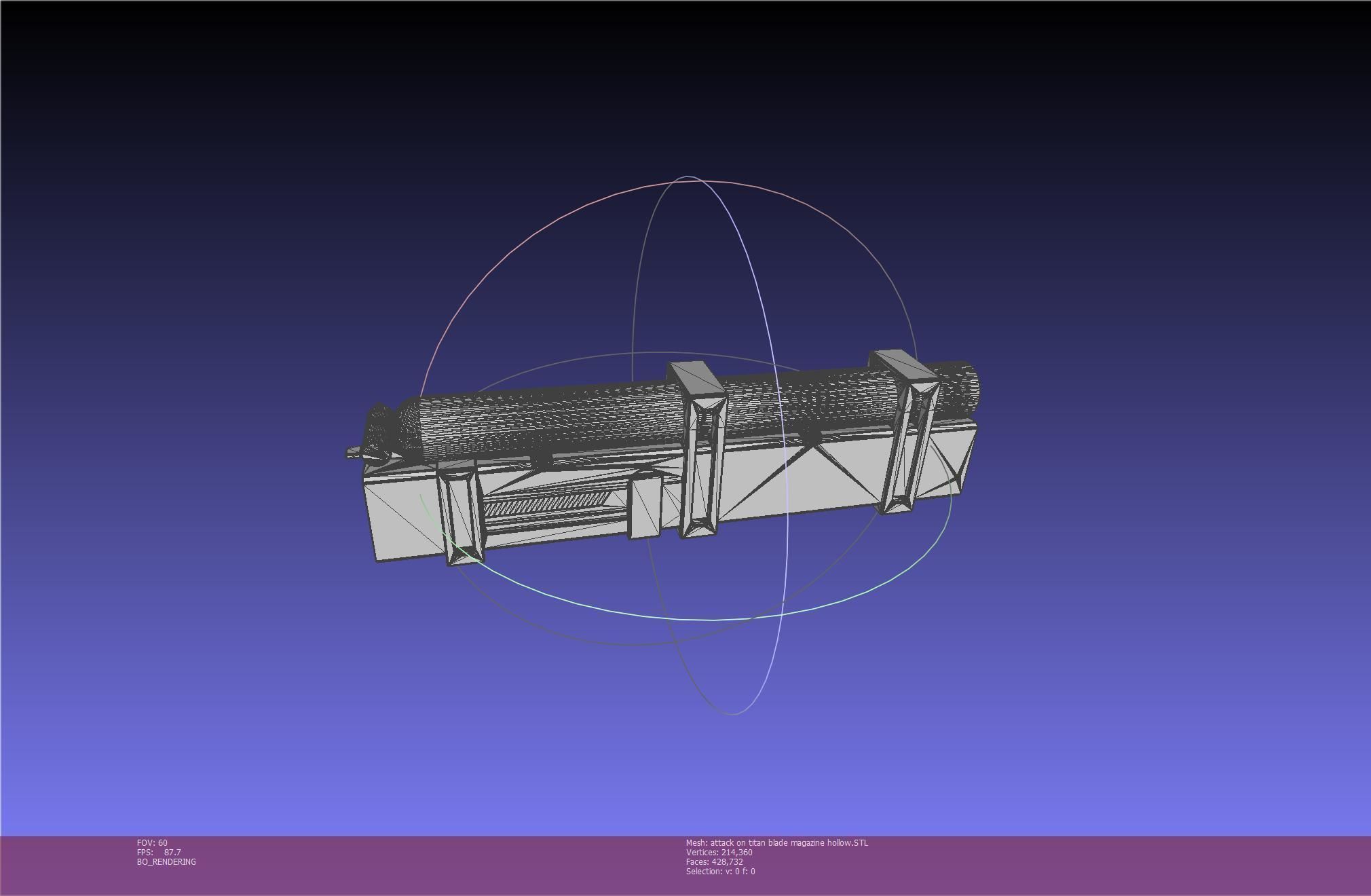
Task: Click the Faces: 428,732 text
Action: [x=714, y=861]
